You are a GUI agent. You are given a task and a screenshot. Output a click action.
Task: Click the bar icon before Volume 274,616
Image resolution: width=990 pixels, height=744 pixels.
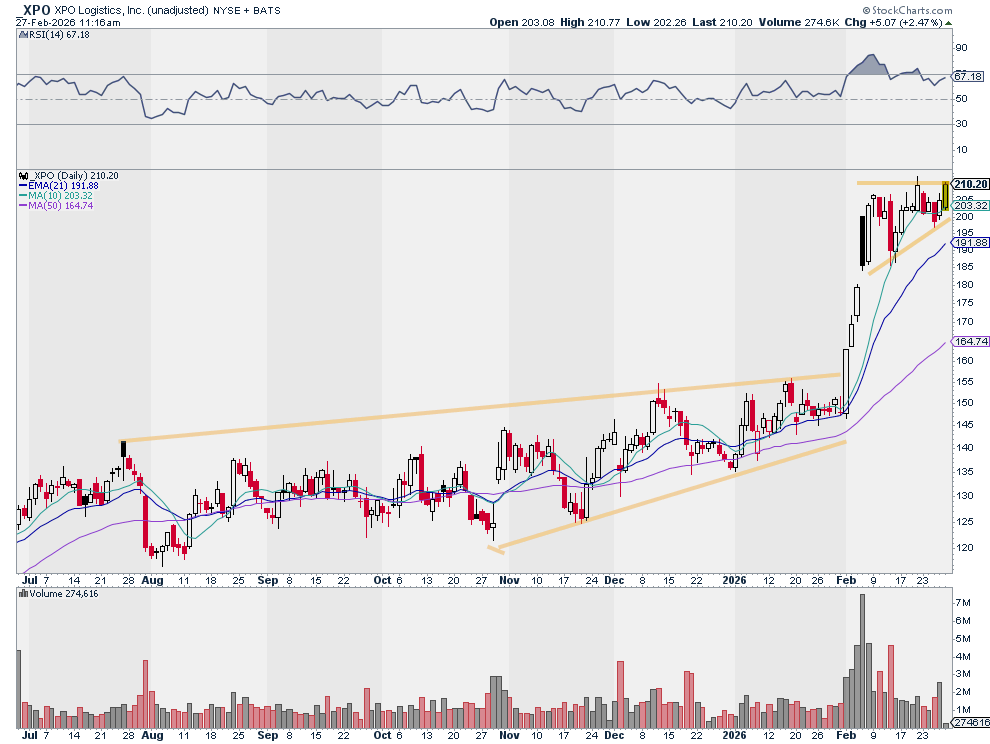click(23, 594)
